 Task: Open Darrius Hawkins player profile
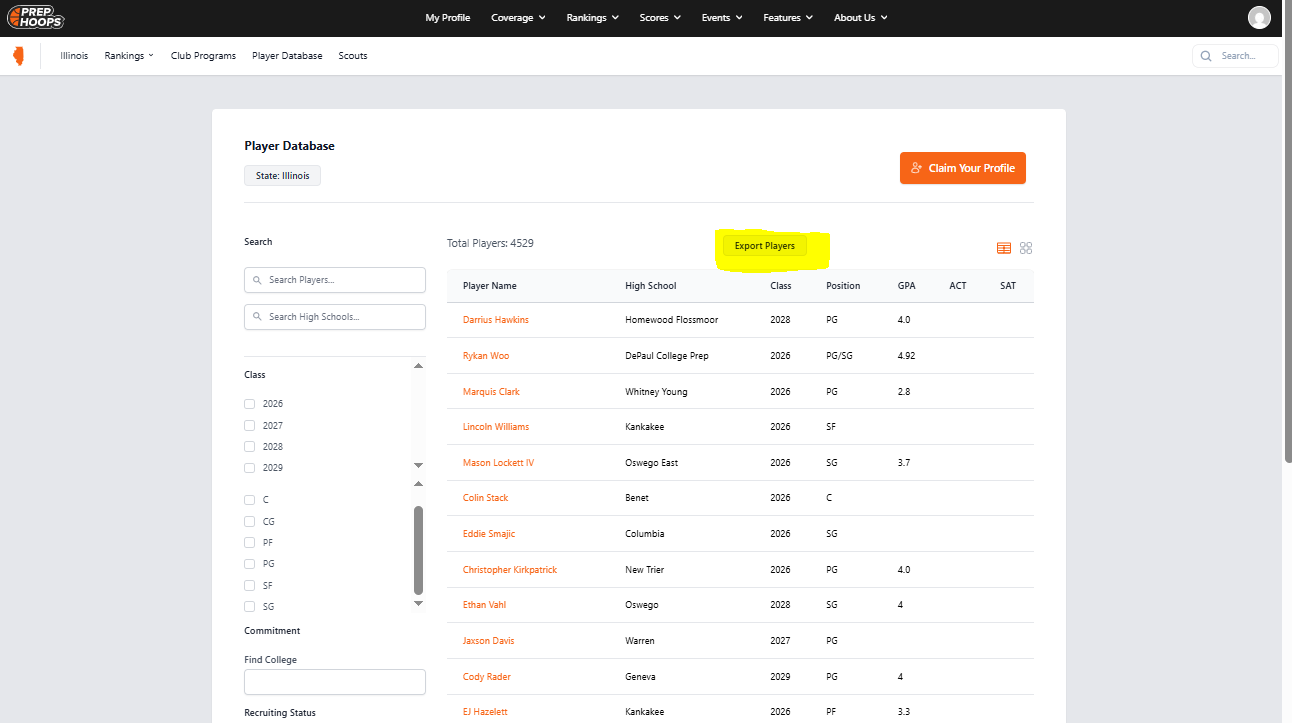[x=495, y=319]
